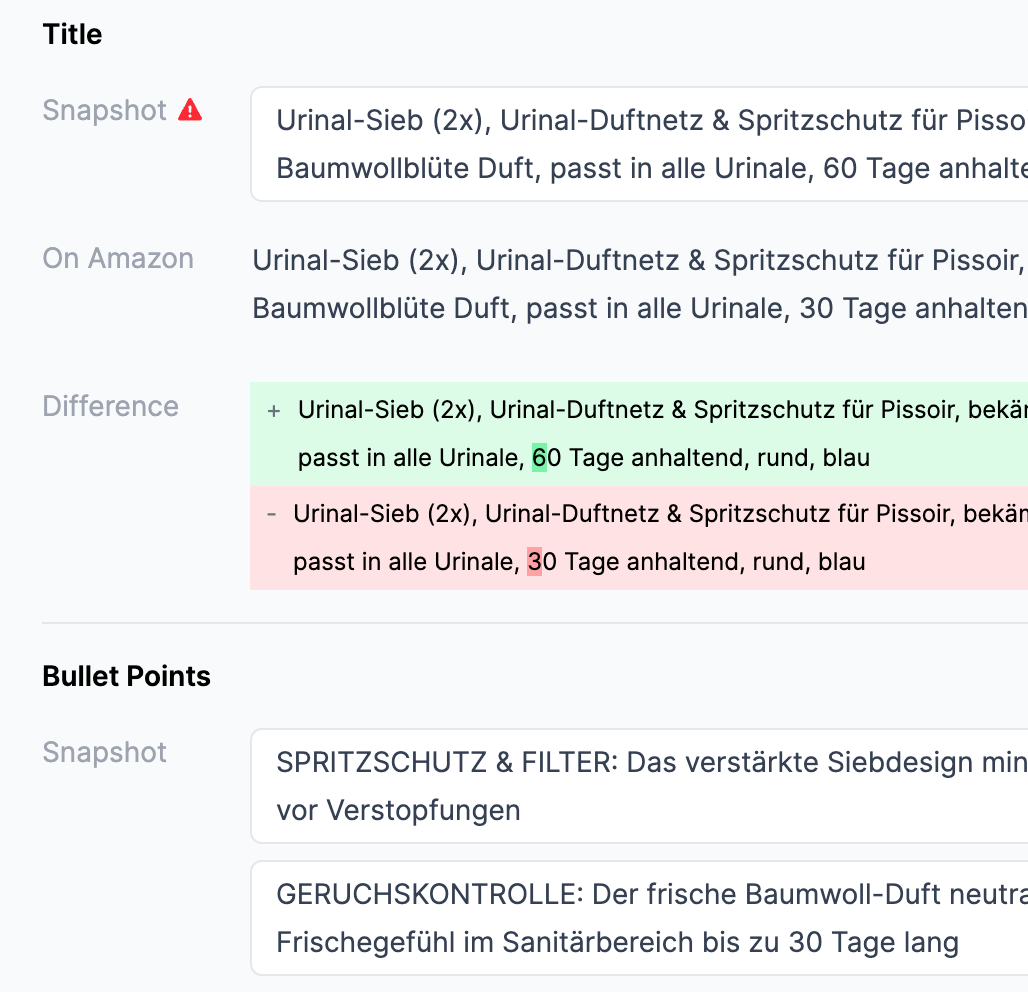Click the Bullet Points section heading
1028x992 pixels.
click(126, 677)
